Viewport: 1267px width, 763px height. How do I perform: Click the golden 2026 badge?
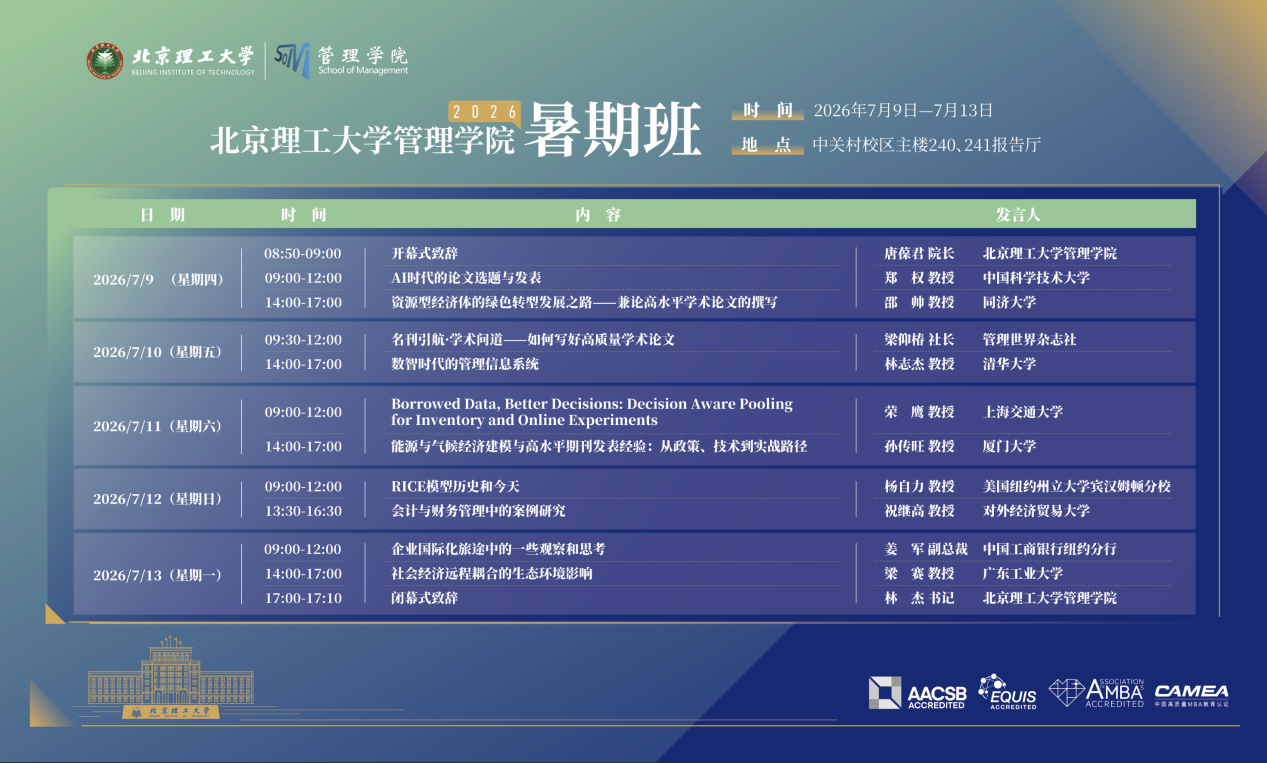pos(485,112)
